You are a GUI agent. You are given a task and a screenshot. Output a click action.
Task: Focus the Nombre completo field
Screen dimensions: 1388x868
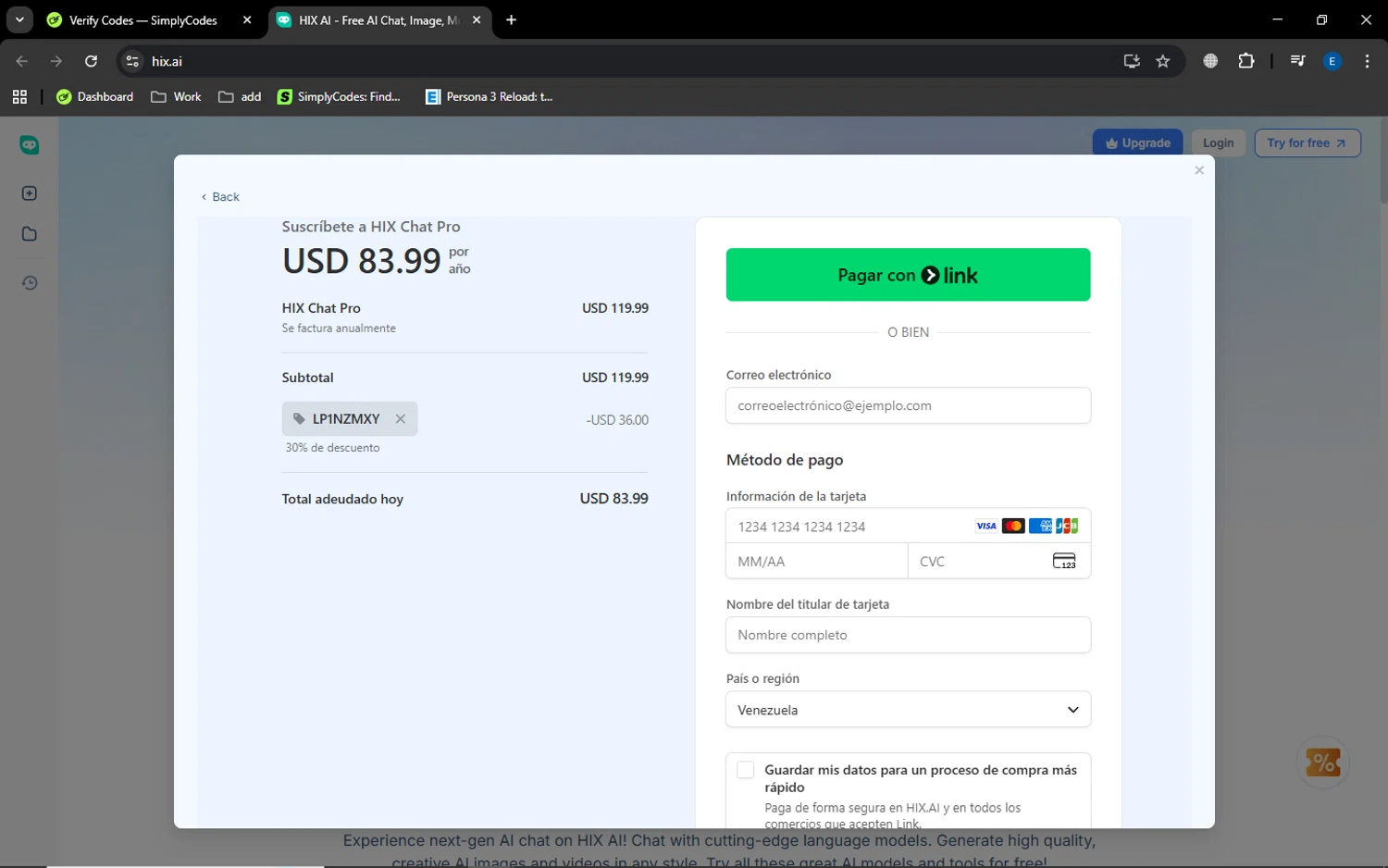[908, 635]
